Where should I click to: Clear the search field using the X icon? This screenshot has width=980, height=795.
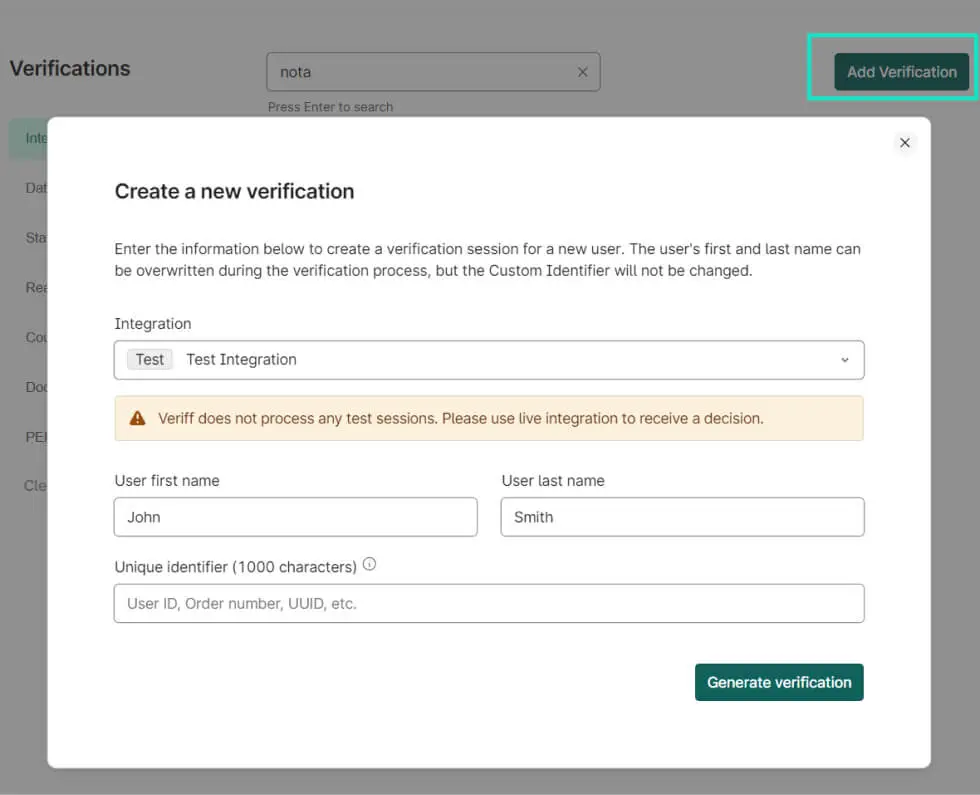[583, 71]
